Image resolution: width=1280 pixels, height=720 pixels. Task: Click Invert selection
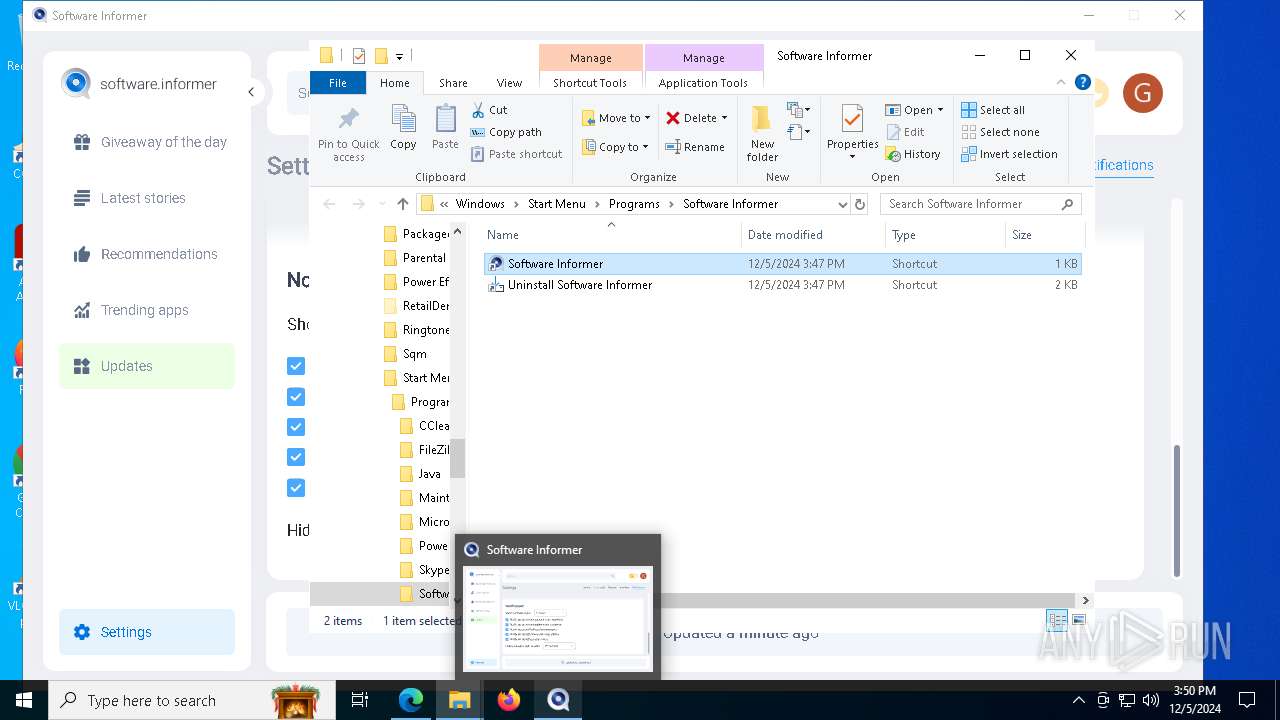pyautogui.click(x=1009, y=154)
